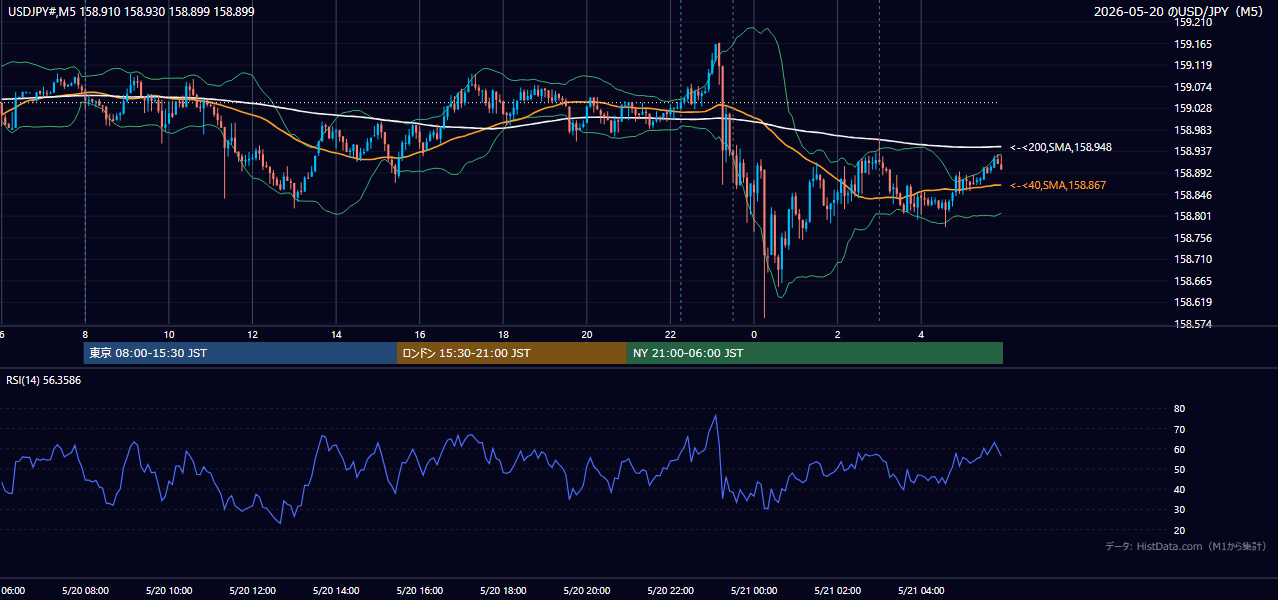Click price axis value 159.074

point(1192,87)
